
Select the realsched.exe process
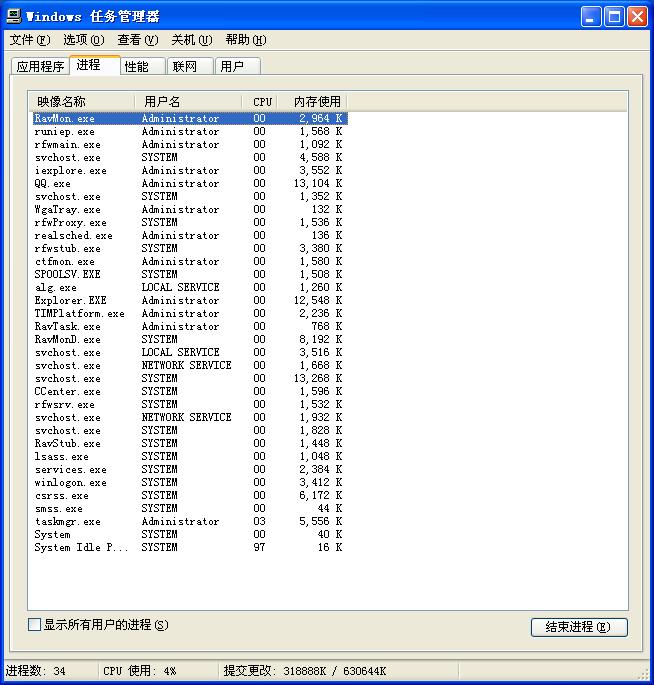190,235
